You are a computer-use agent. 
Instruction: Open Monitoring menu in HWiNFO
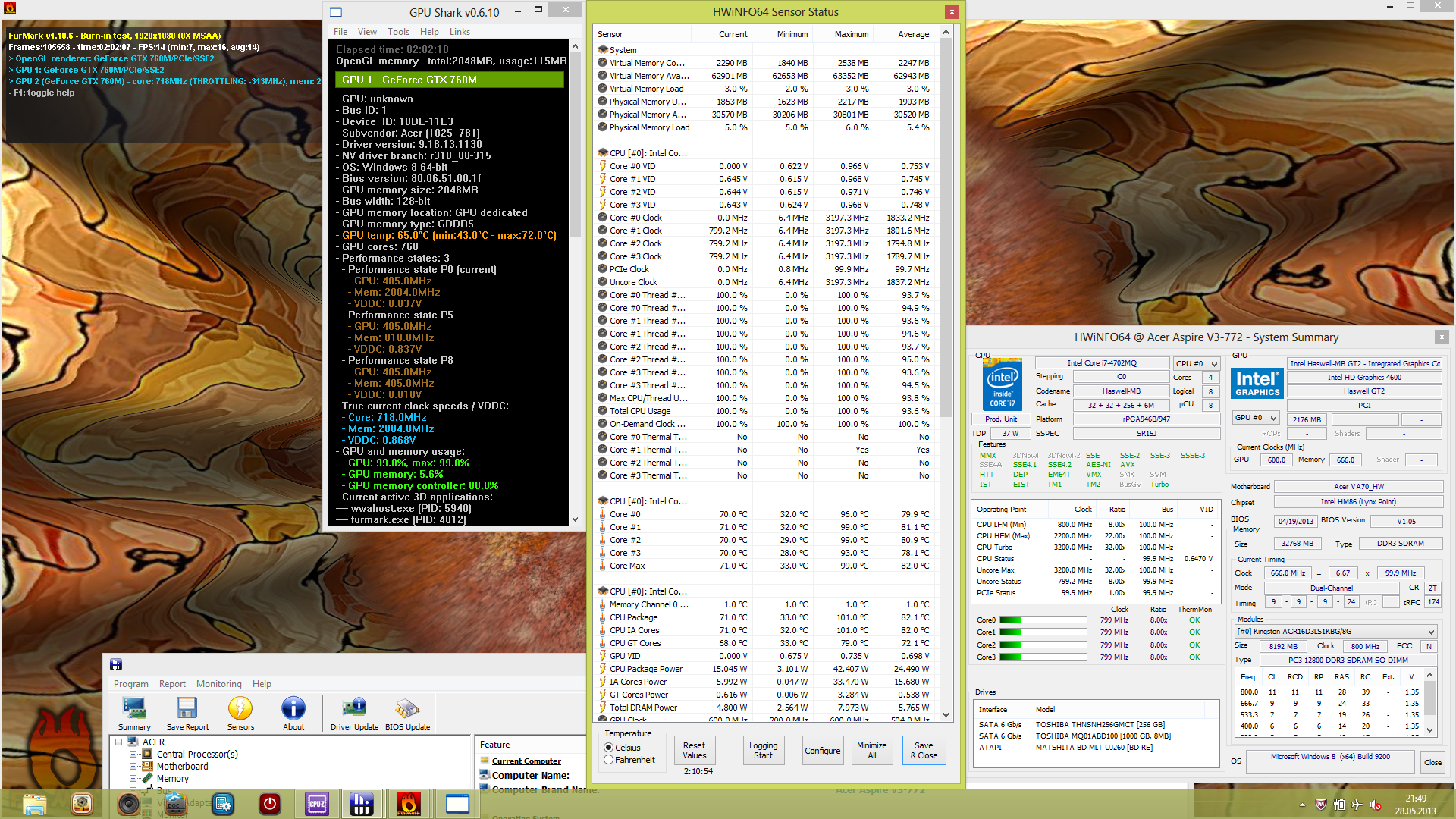pos(218,684)
